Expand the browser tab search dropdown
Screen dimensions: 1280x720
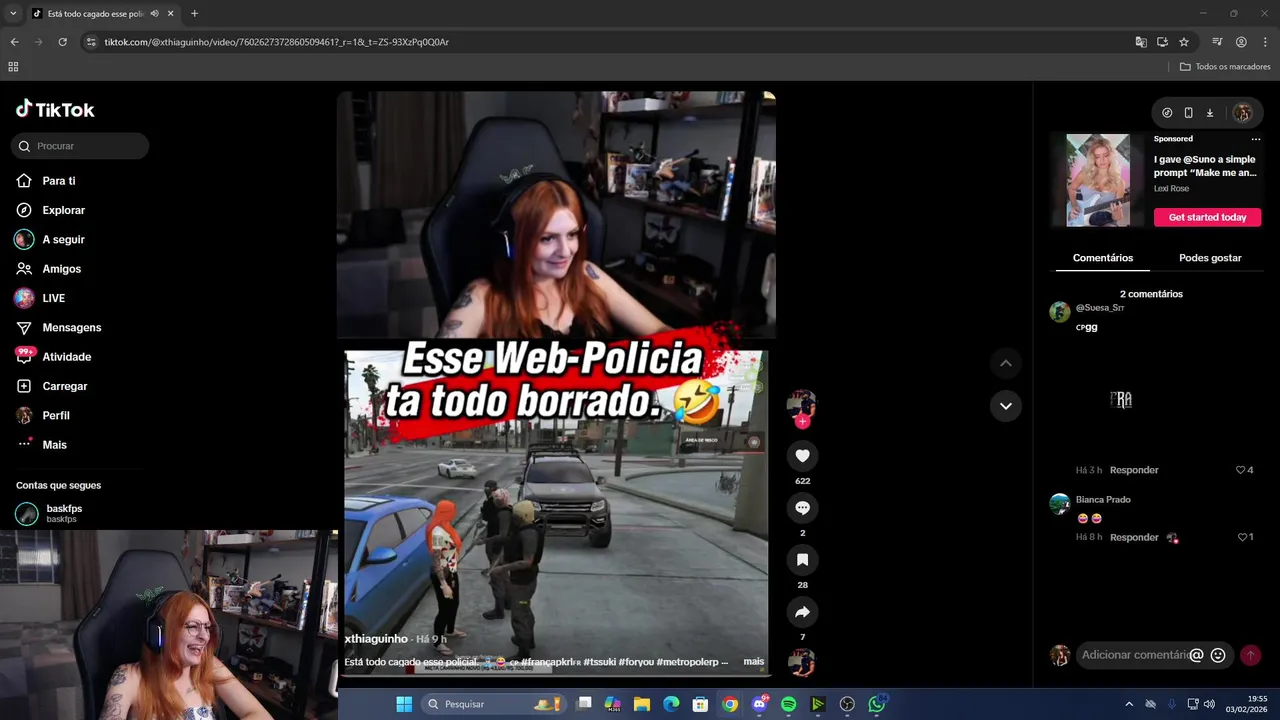pyautogui.click(x=13, y=13)
